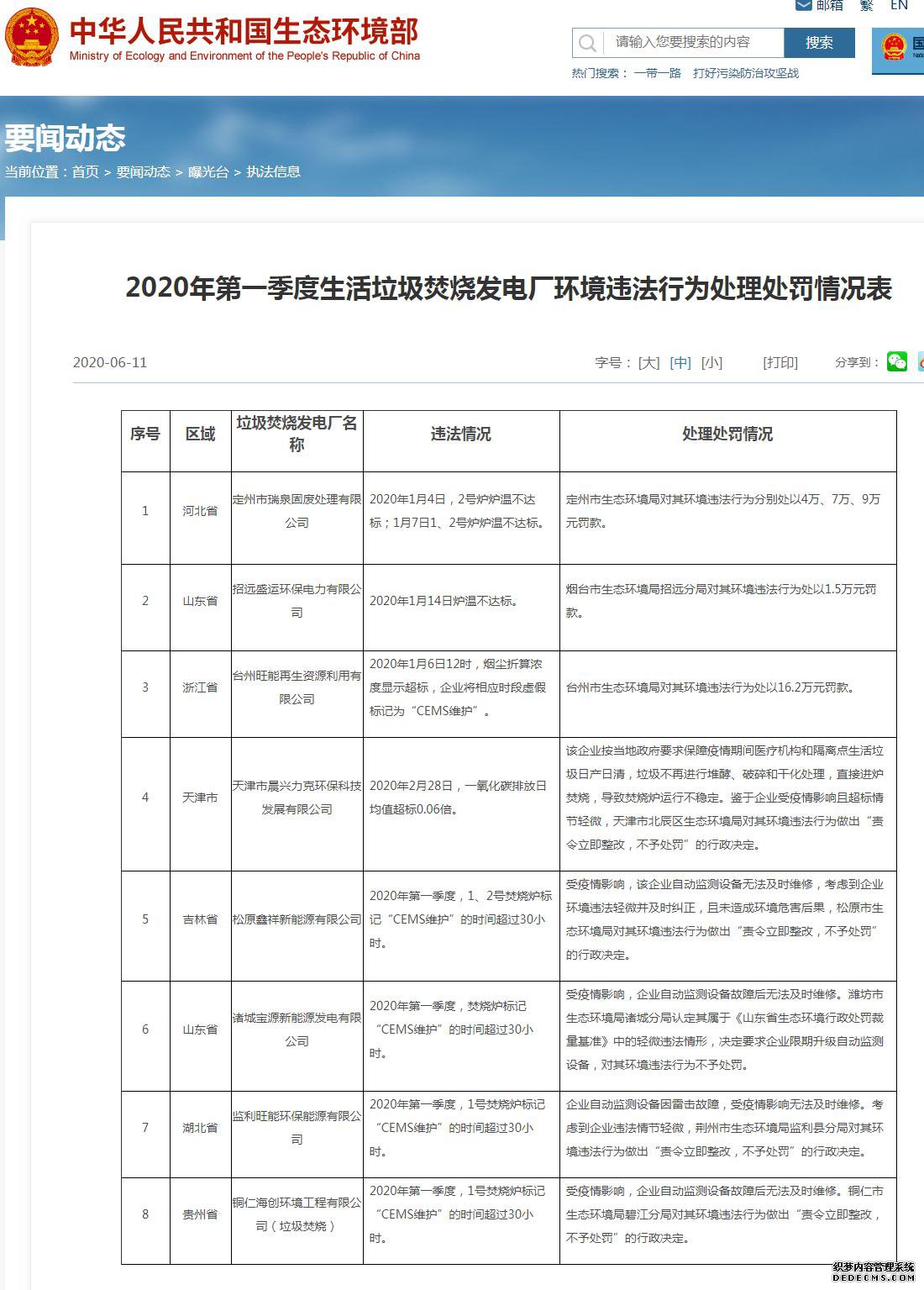Image resolution: width=924 pixels, height=1290 pixels.
Task: Click 山东省 in the 诸城宝源 row
Action: (200, 1029)
